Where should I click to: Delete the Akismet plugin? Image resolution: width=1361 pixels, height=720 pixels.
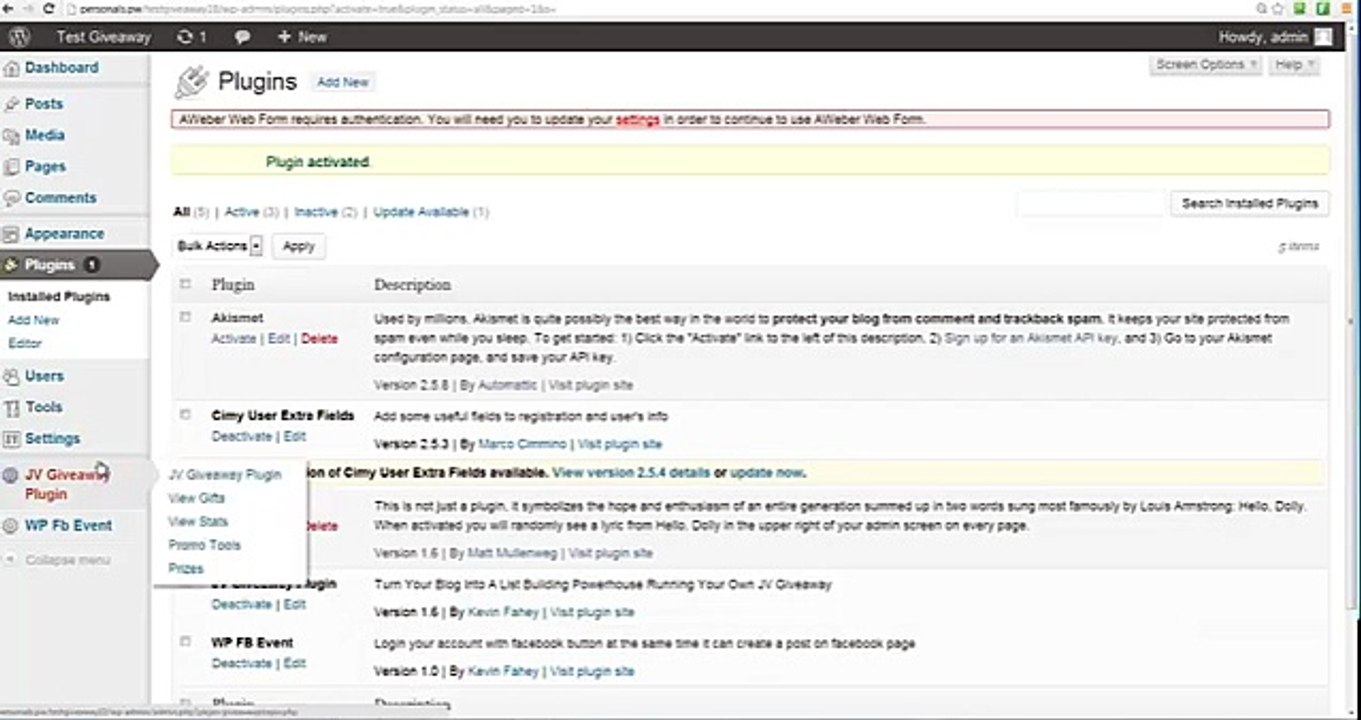click(320, 339)
